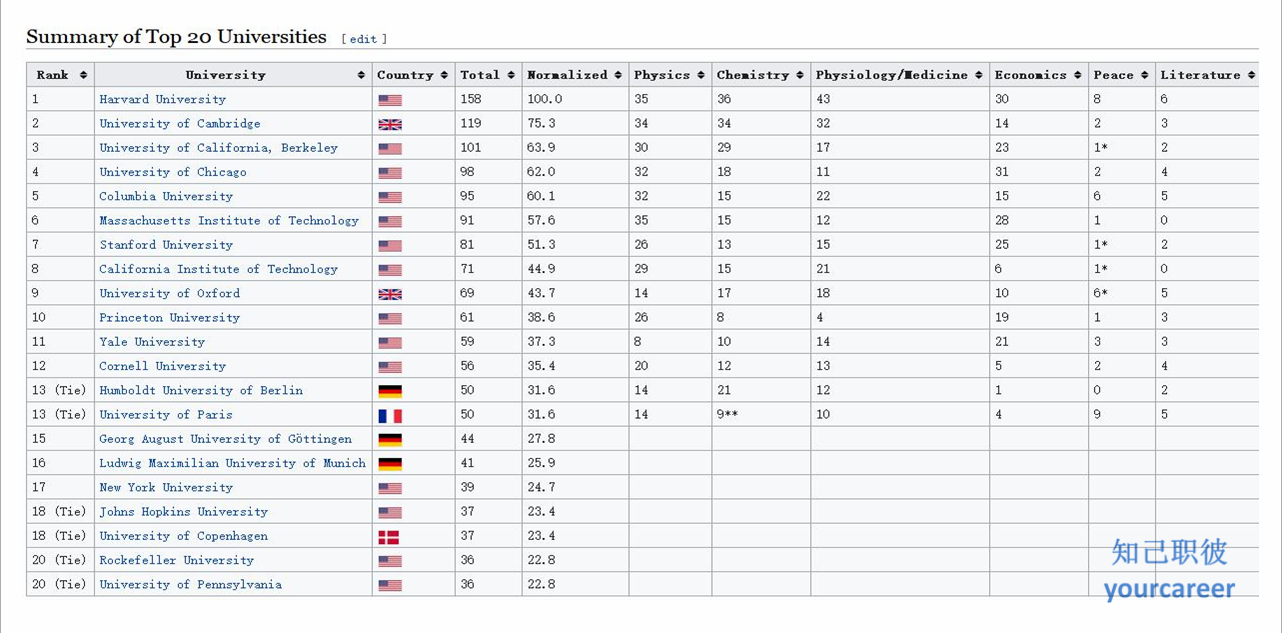Open California Institute of Technology link
This screenshot has width=1282, height=633.
(218, 269)
